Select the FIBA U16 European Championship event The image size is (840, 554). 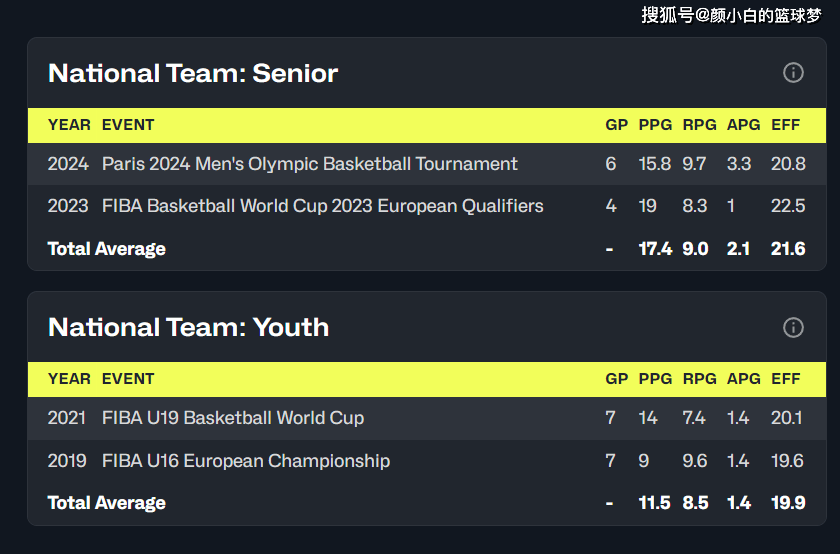click(x=245, y=461)
